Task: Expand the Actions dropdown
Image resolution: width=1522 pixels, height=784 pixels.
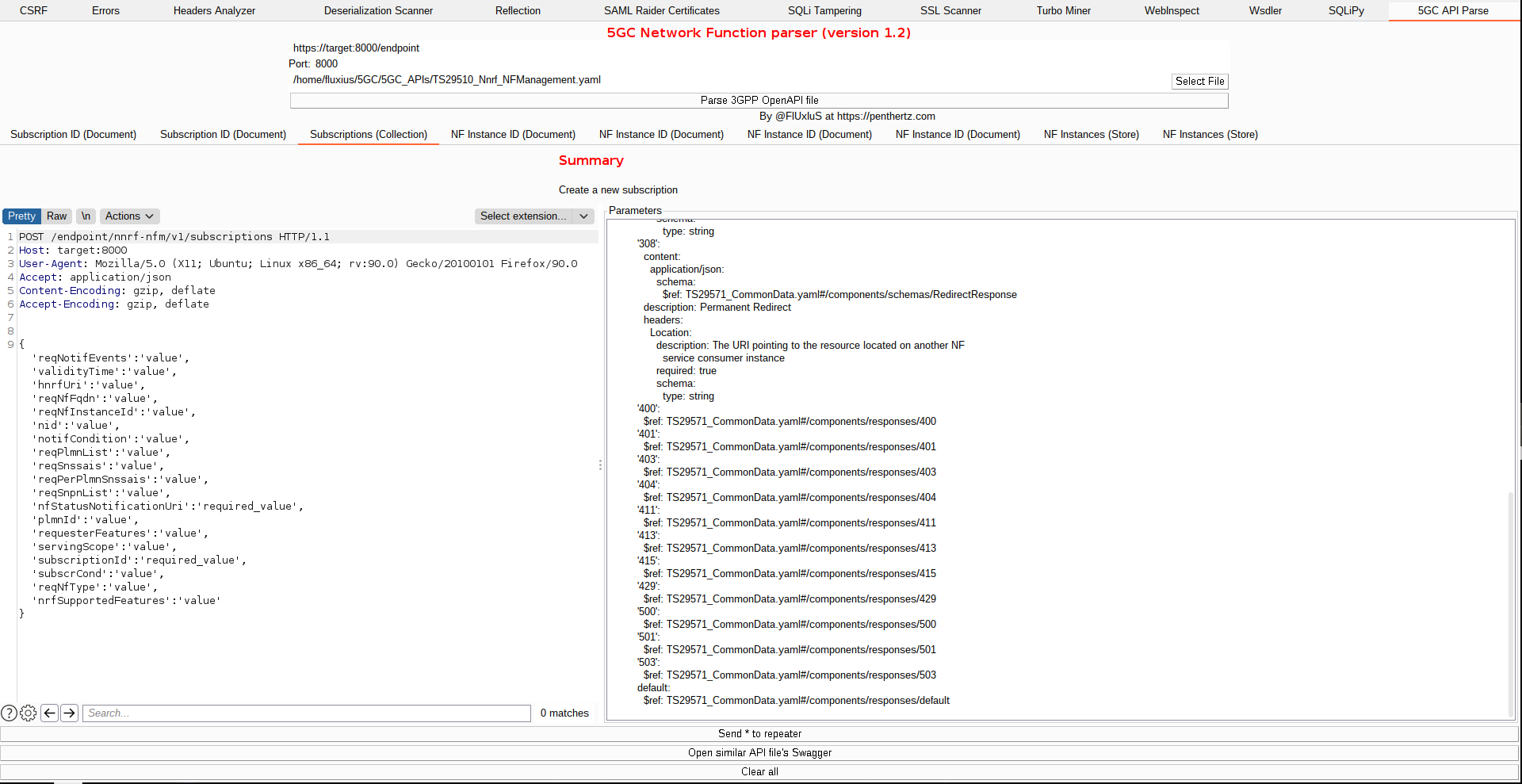Action: tap(129, 216)
